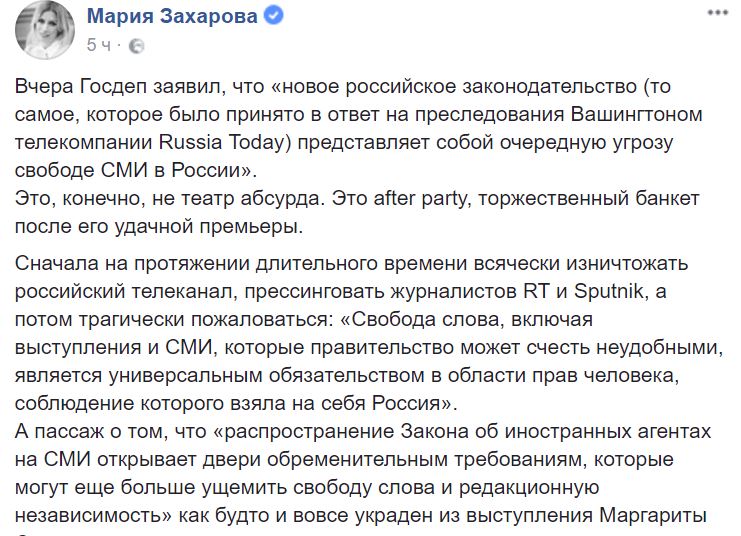Click the line starting "Сначала на протяжении"
Viewport: 741px width, 536px height.
pos(351,263)
